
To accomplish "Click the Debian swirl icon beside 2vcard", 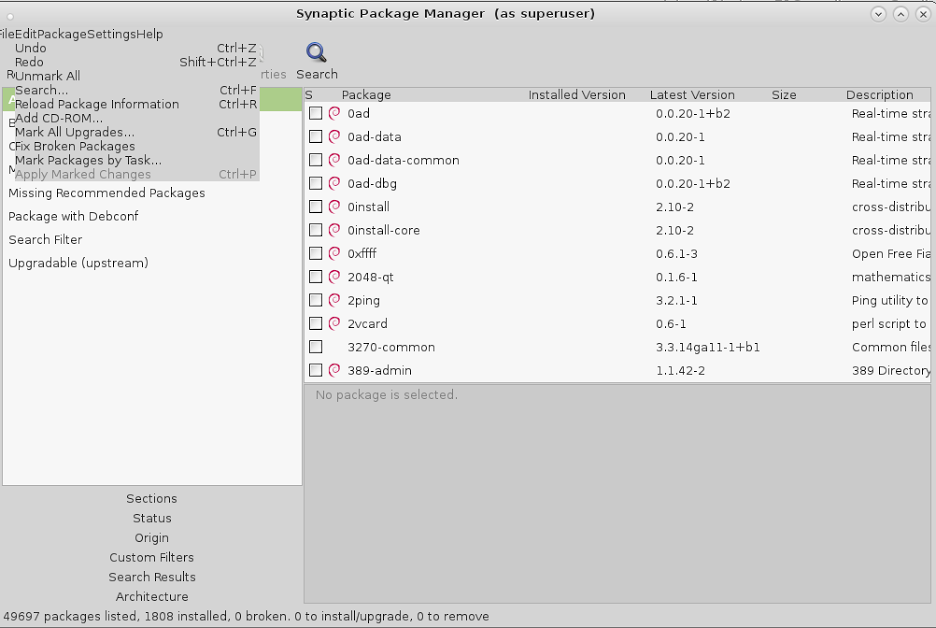I will coord(334,323).
